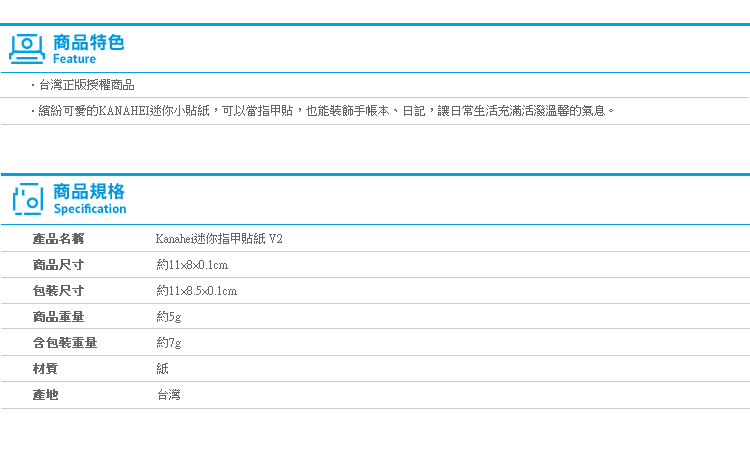
Task: Click the Specification section ruler icon
Action: pyautogui.click(x=28, y=199)
